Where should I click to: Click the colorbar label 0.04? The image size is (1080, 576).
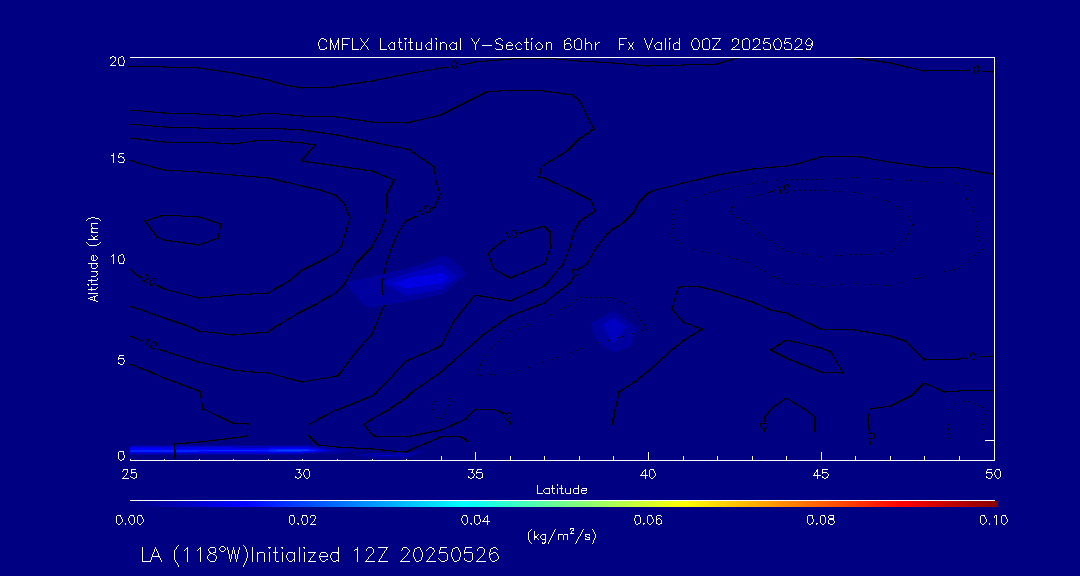point(475,520)
